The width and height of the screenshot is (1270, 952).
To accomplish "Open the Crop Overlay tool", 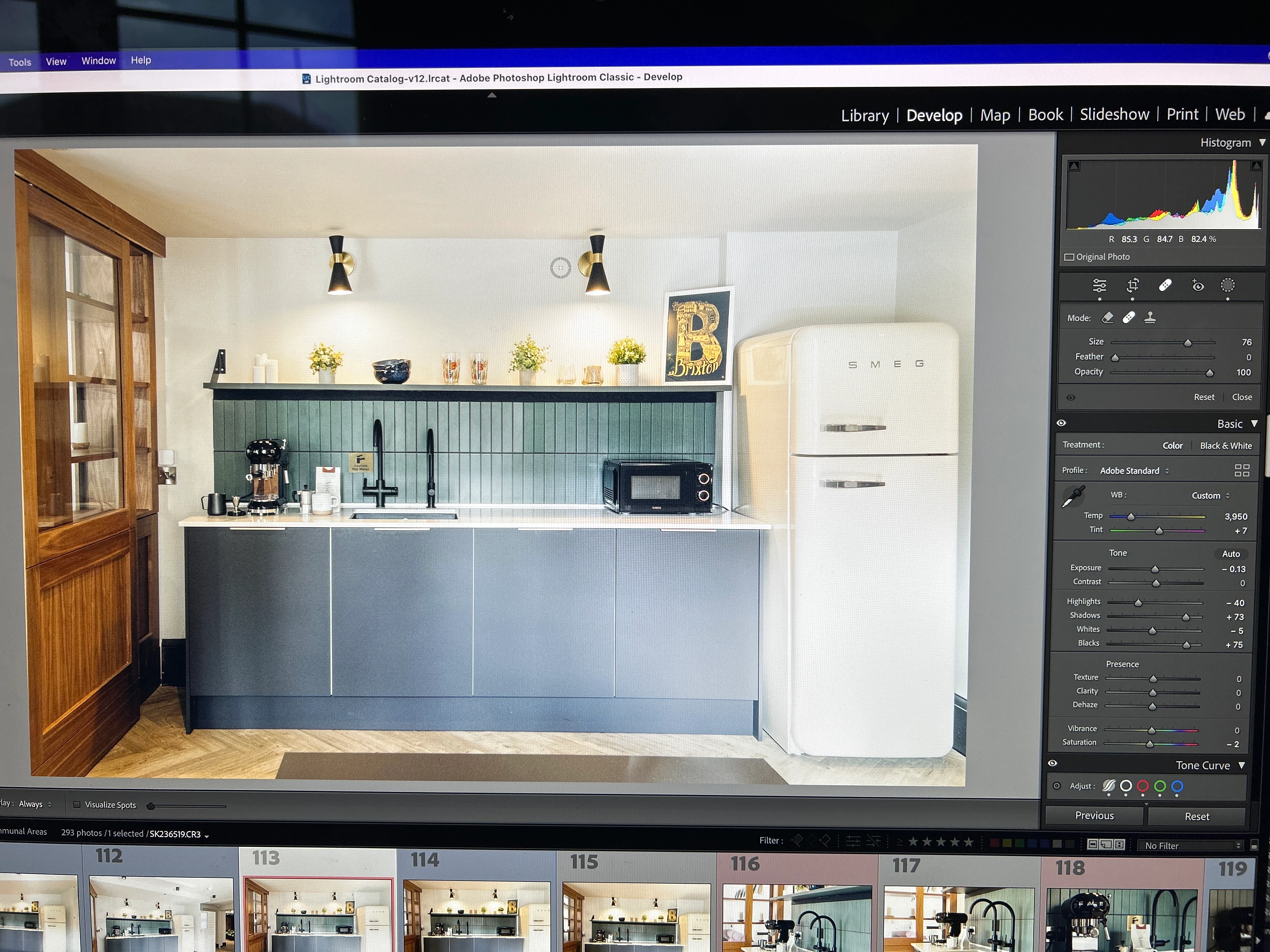I will (1133, 285).
